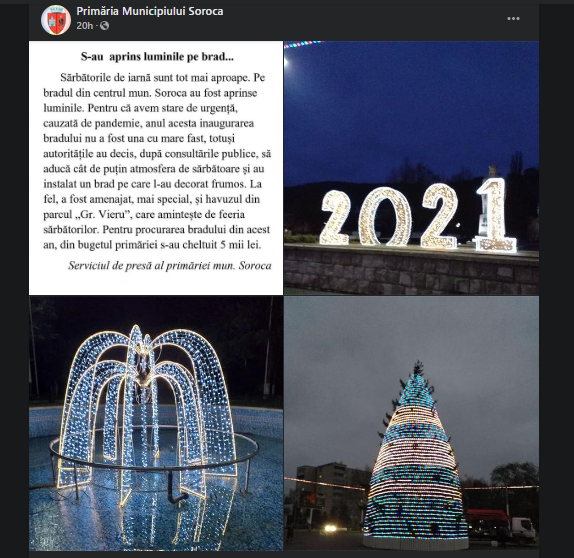Click the public globe privacy icon
This screenshot has width=574, height=558.
tap(105, 26)
